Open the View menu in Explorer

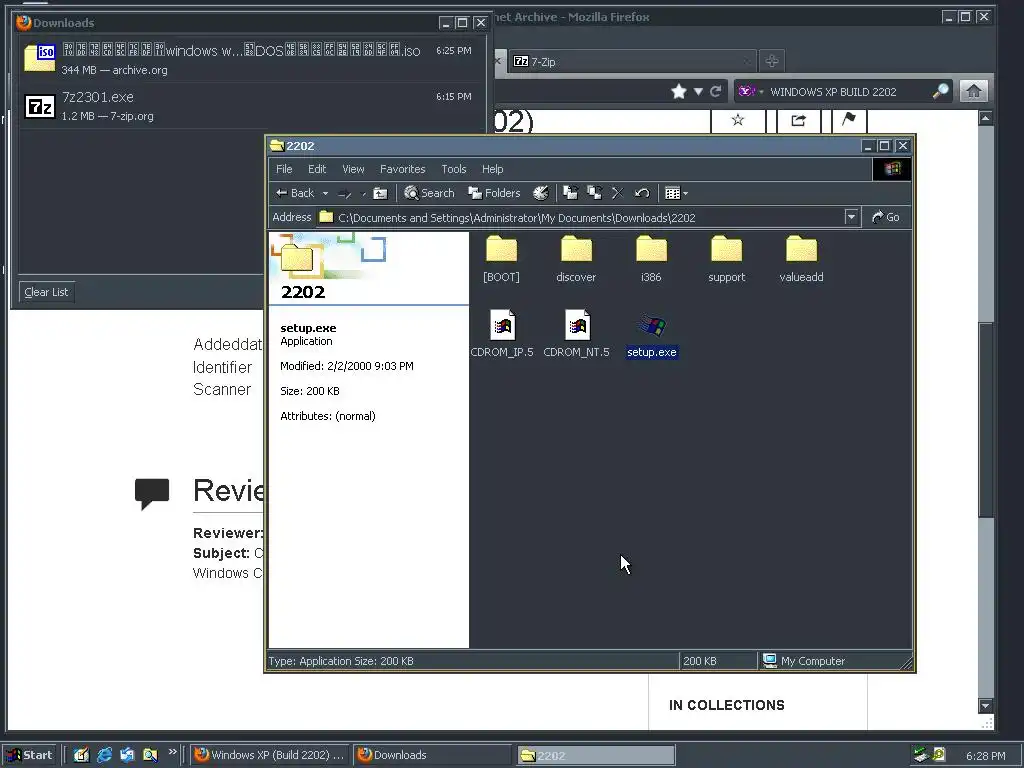tap(353, 169)
